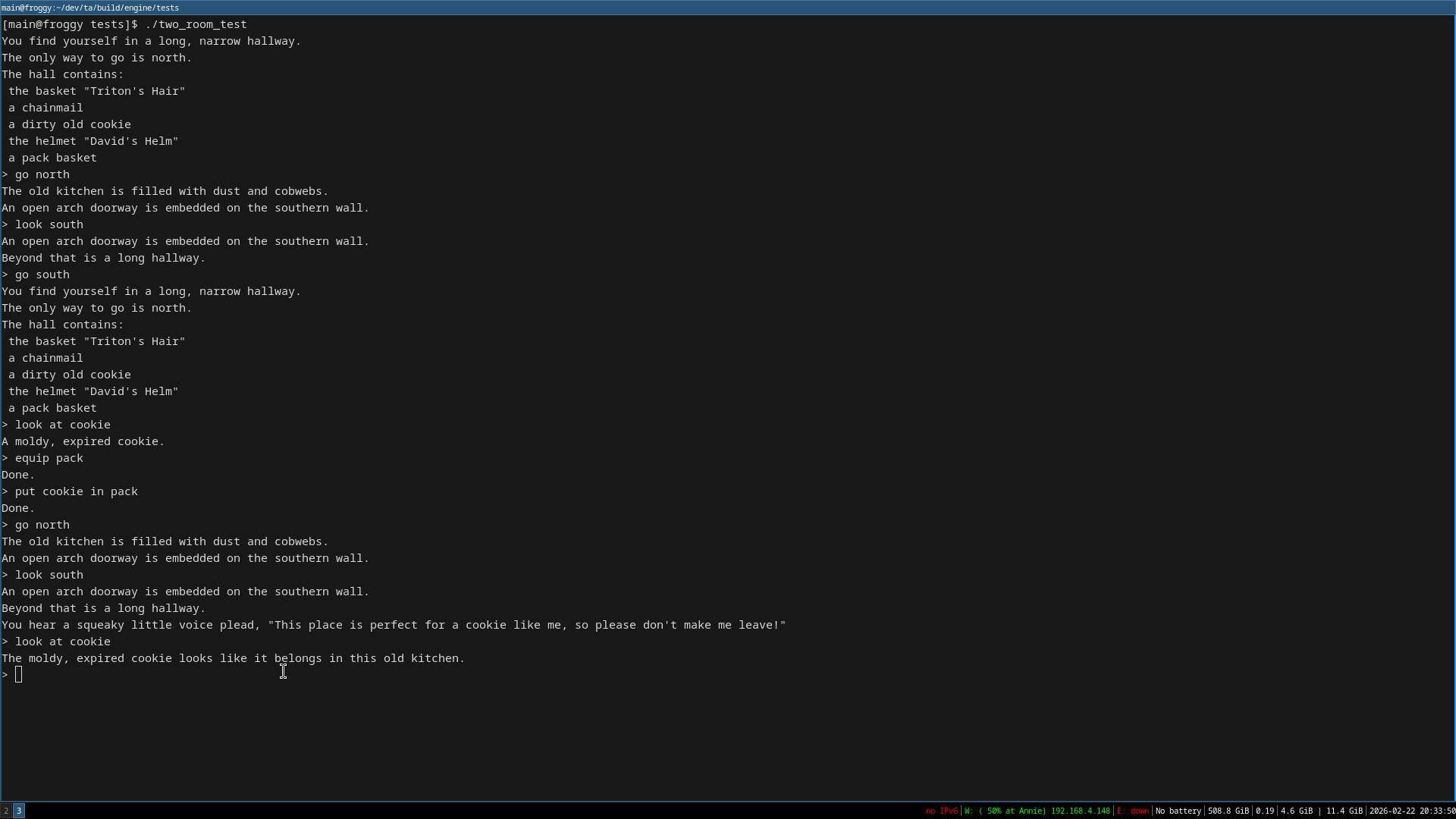This screenshot has height=819, width=1456.
Task: Click the 'no IPv6' status indicator
Action: pos(941,811)
